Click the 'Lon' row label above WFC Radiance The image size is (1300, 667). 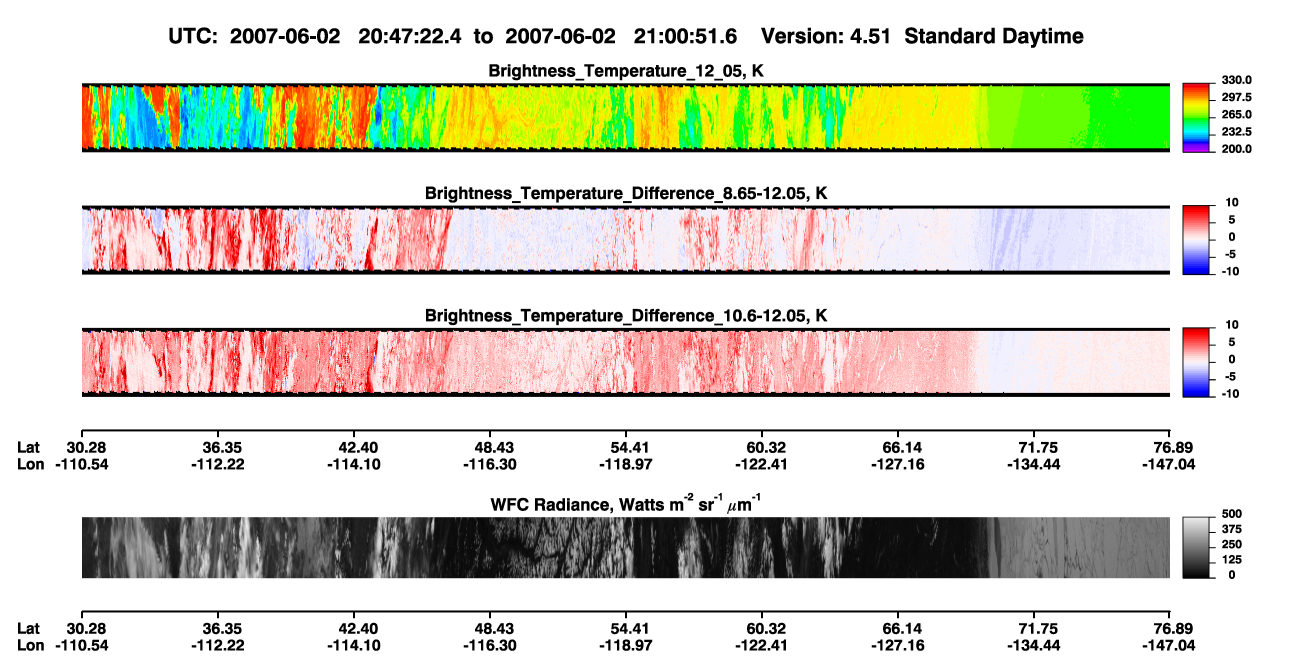pos(29,464)
